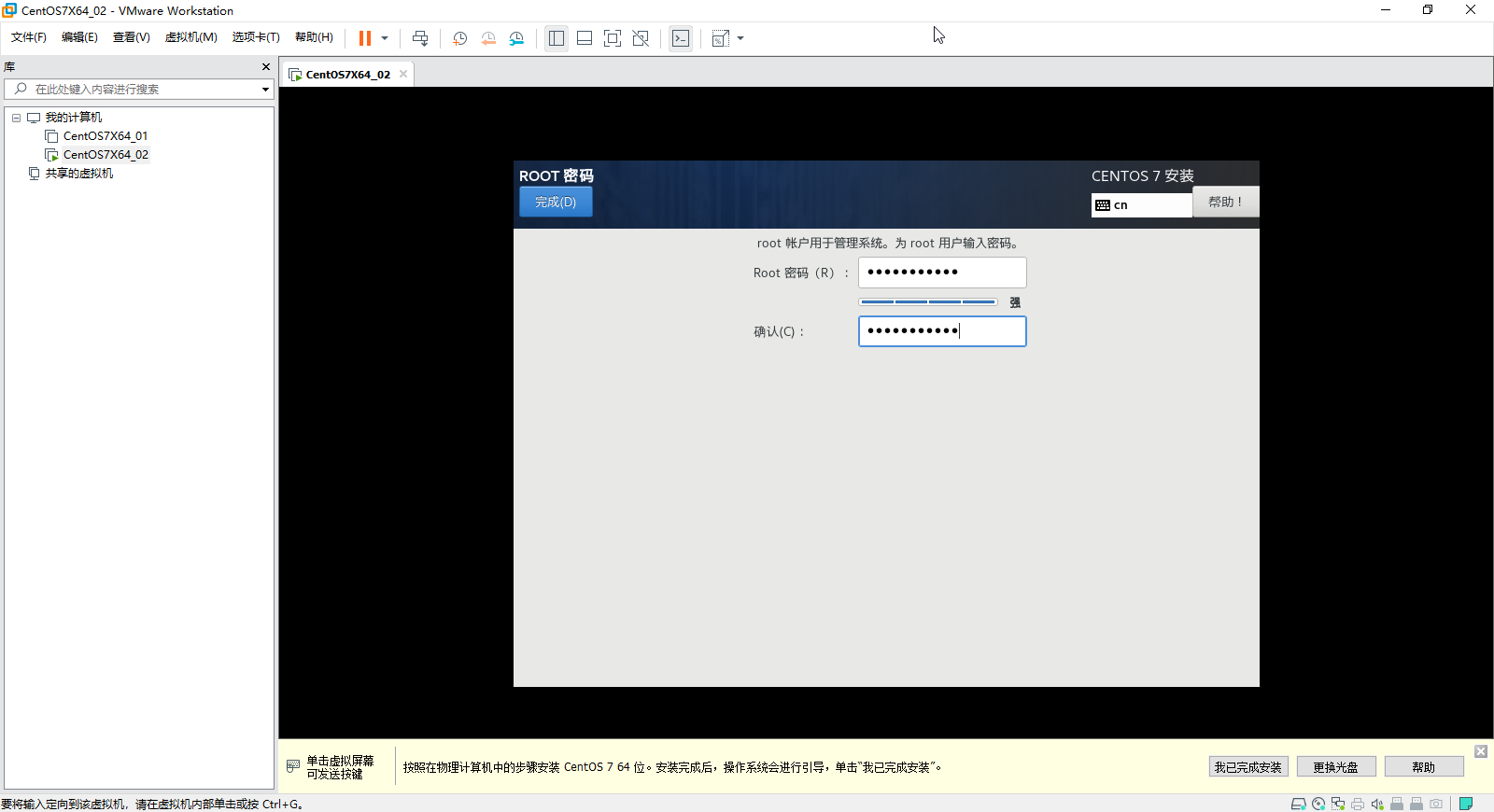Open the 虚拟机(M) menu
Image resolution: width=1494 pixels, height=812 pixels.
[191, 37]
